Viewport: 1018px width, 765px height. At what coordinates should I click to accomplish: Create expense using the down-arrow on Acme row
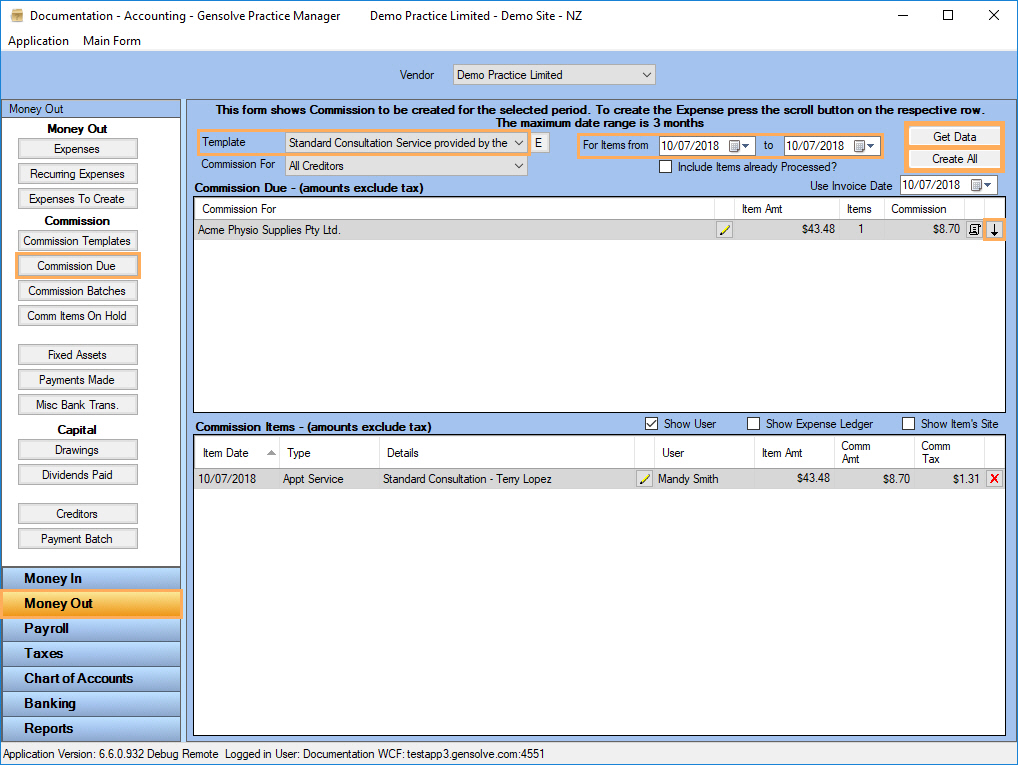[x=994, y=229]
